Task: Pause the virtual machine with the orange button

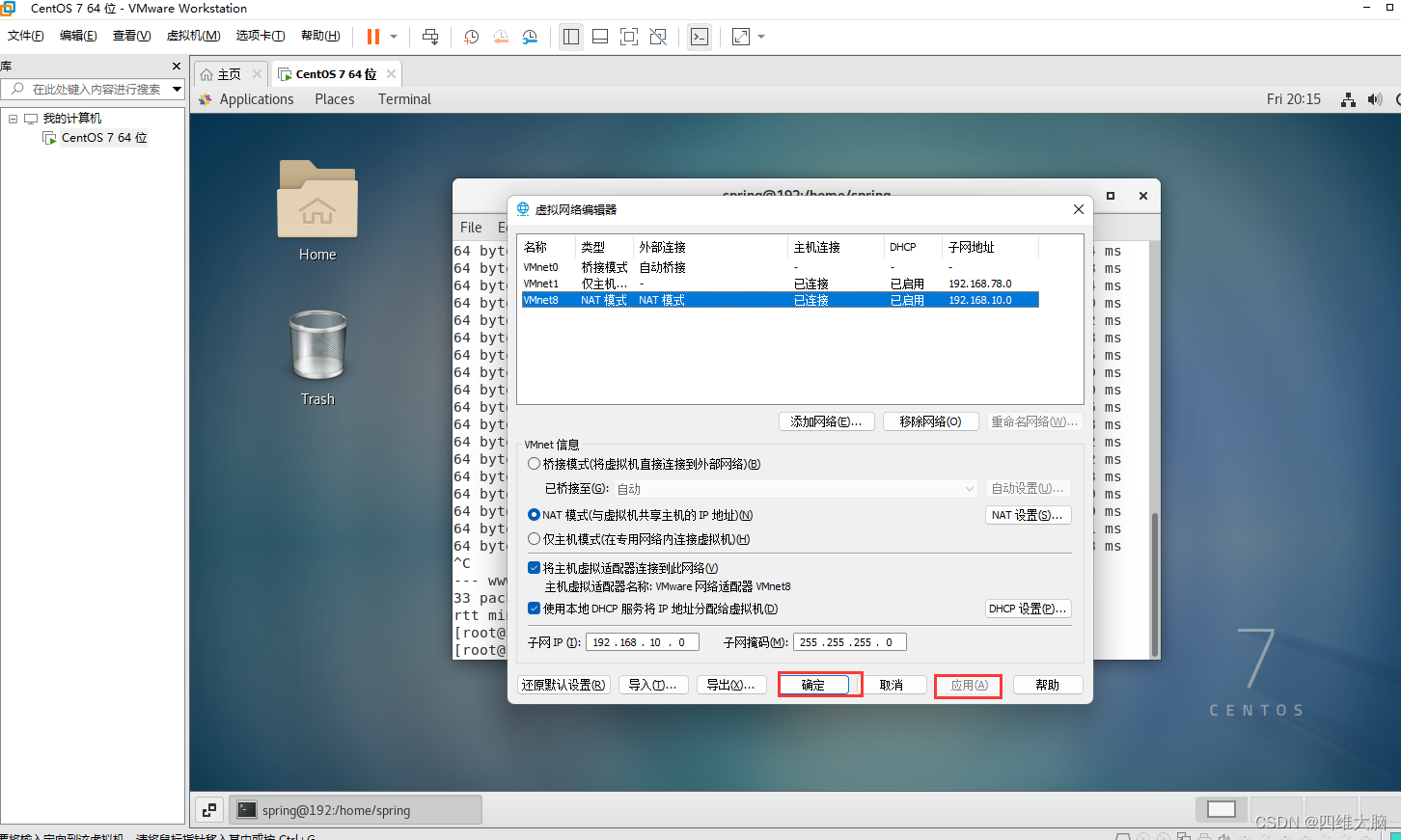Action: [x=373, y=37]
